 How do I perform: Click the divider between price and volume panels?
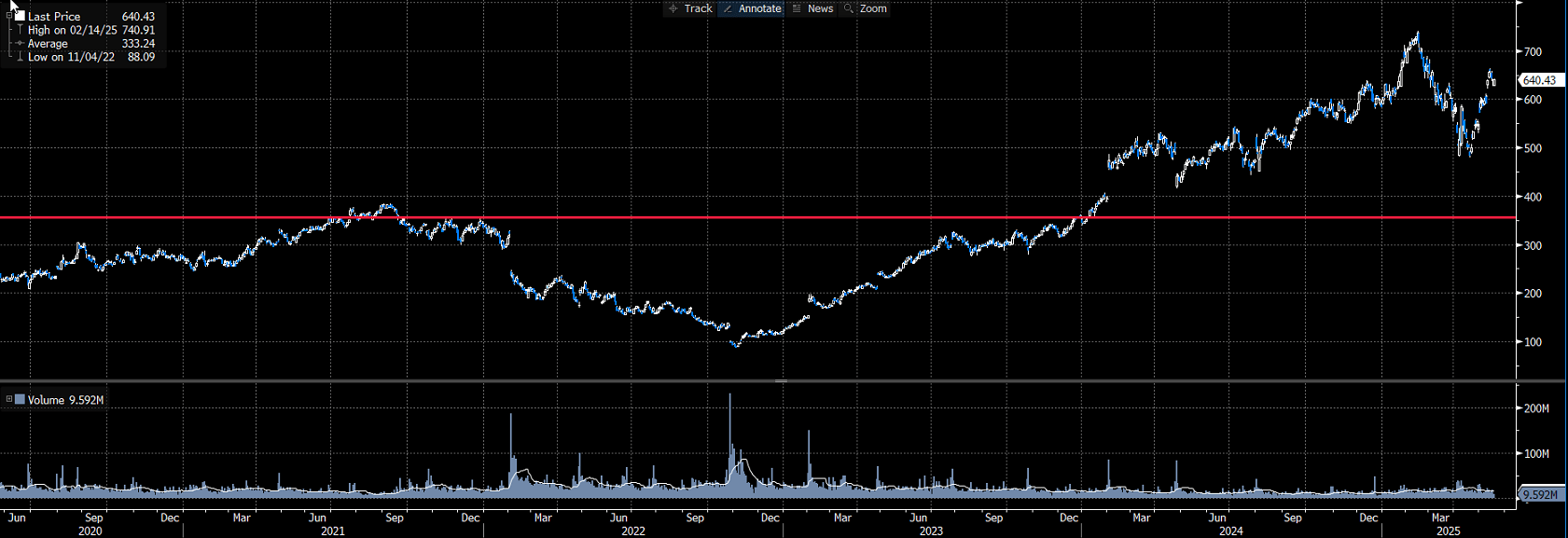point(782,380)
